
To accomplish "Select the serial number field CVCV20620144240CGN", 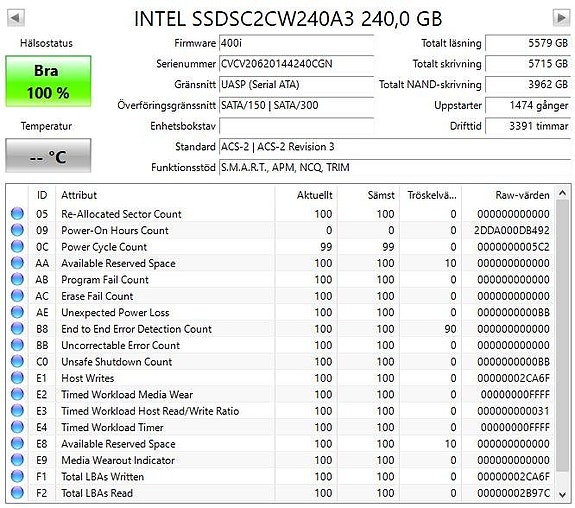I will point(296,64).
